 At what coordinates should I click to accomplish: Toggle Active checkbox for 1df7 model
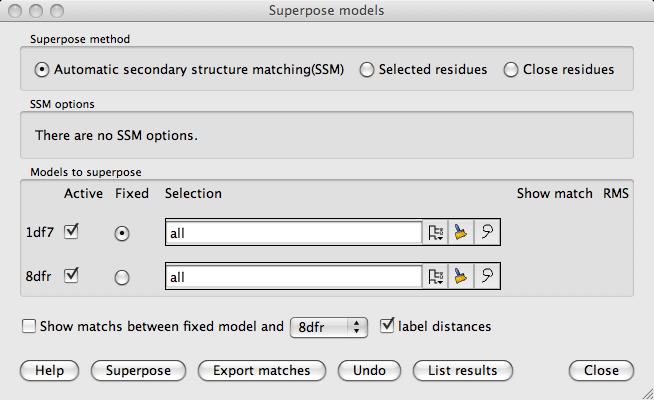click(x=71, y=232)
